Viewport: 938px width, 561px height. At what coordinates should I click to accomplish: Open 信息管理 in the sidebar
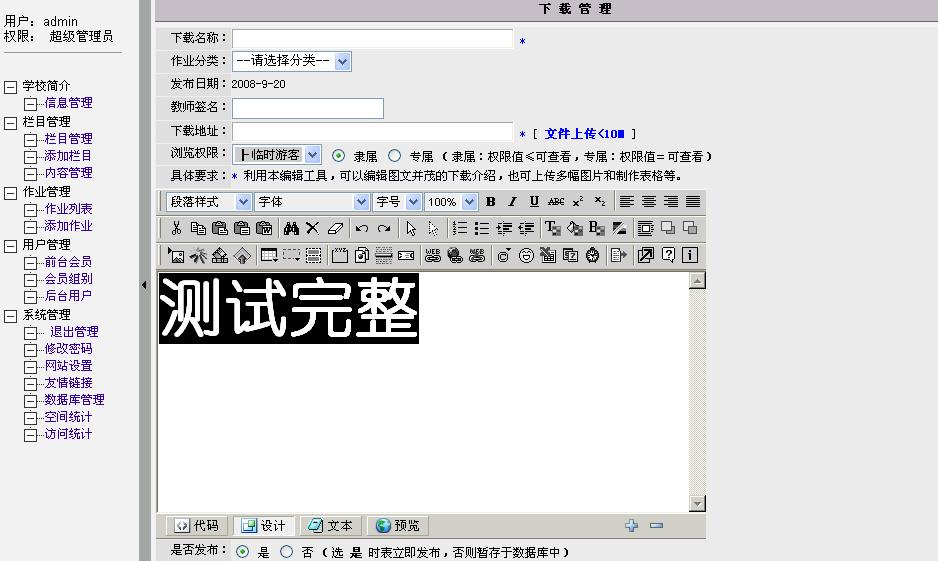click(68, 103)
